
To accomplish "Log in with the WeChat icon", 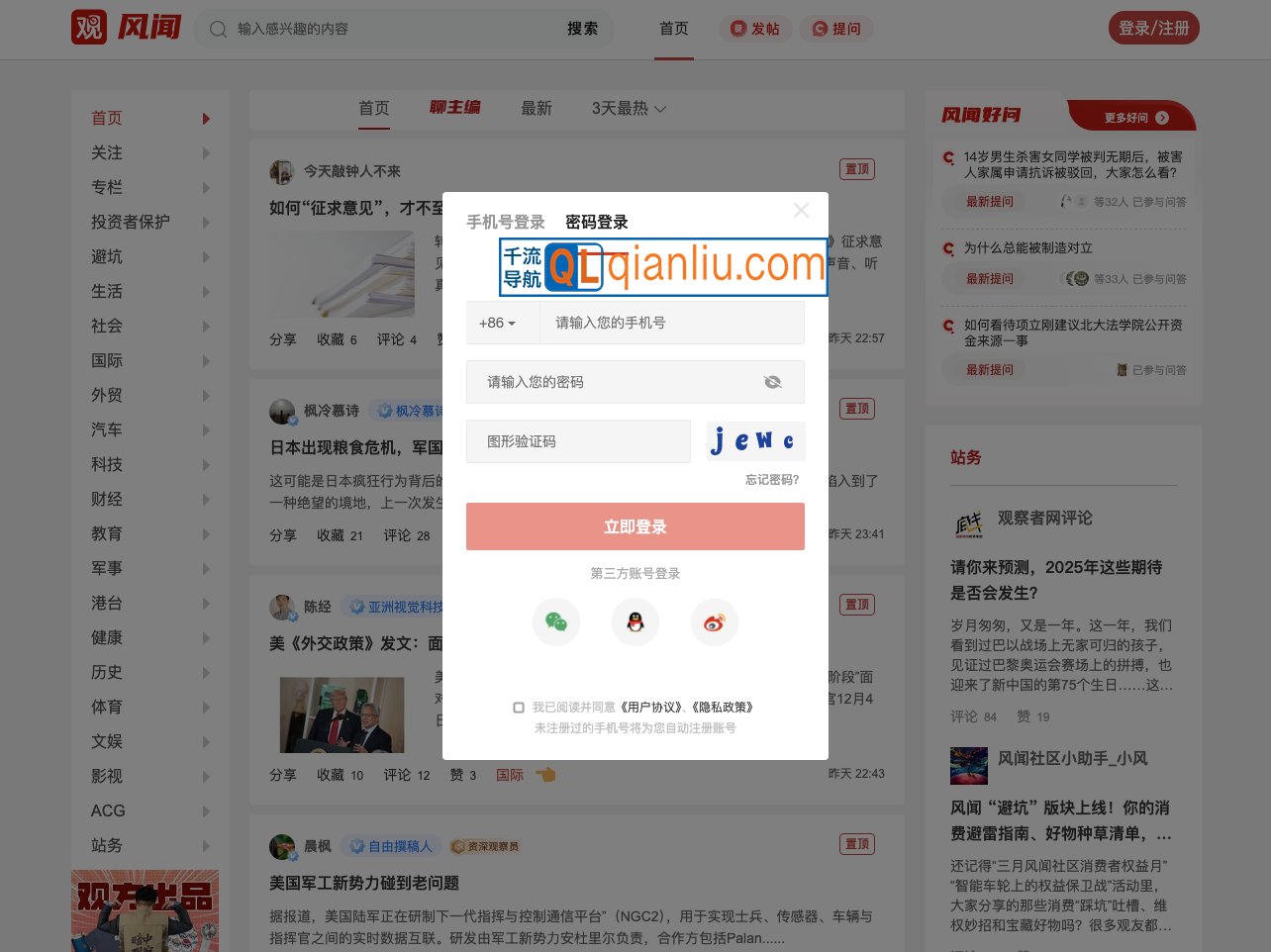I will [x=555, y=621].
